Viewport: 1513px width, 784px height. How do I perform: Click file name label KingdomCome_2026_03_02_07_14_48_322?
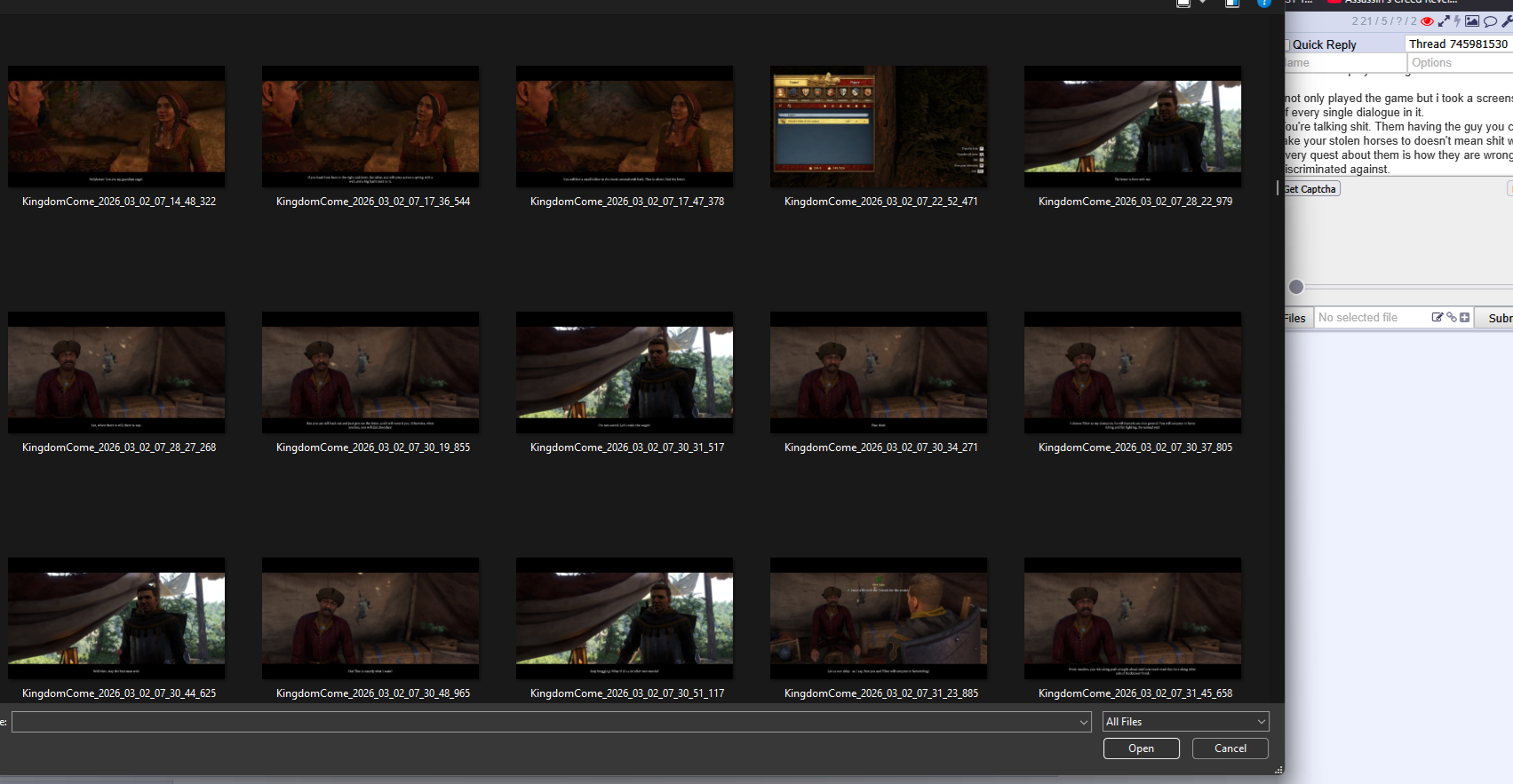click(x=119, y=202)
